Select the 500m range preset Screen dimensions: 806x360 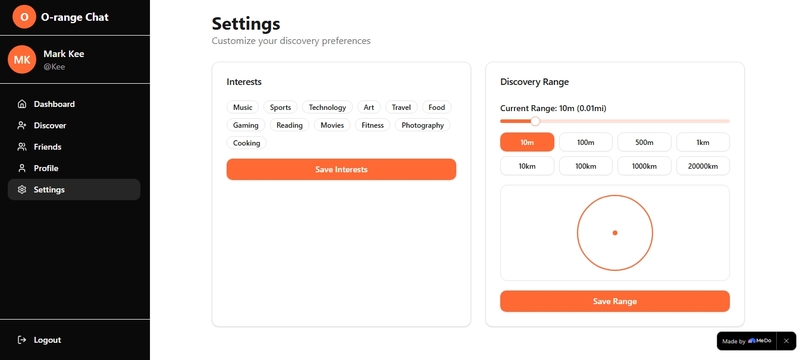tap(644, 142)
